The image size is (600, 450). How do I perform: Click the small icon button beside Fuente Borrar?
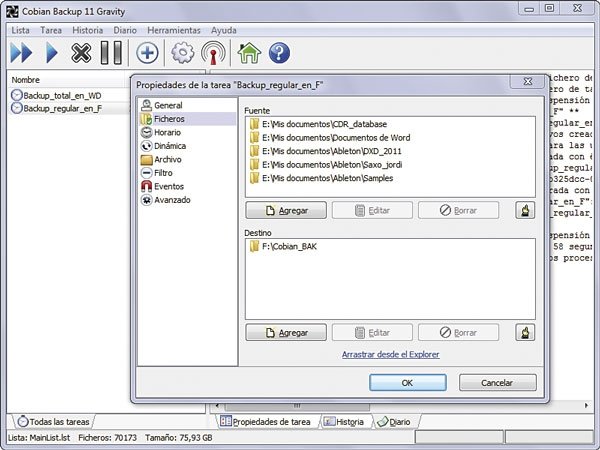pyautogui.click(x=525, y=210)
